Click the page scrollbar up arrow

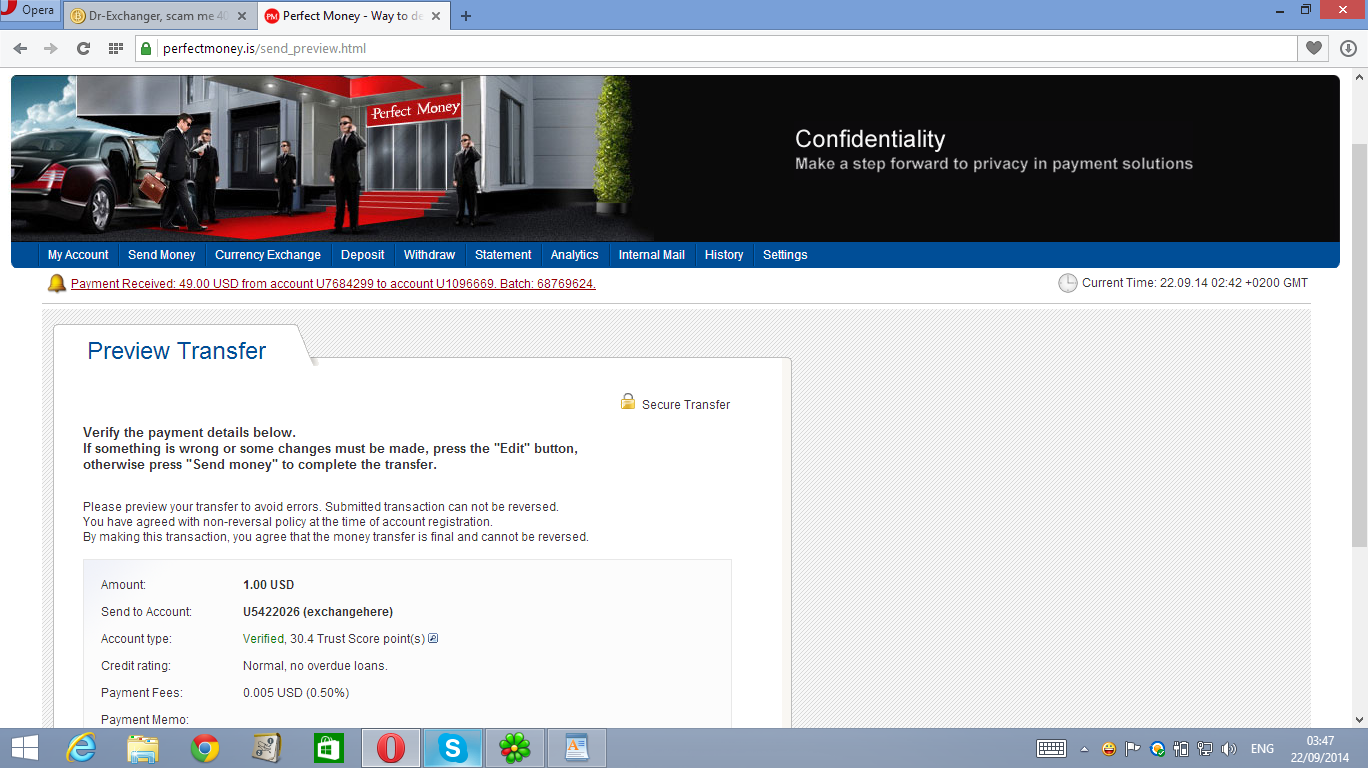point(1359,77)
